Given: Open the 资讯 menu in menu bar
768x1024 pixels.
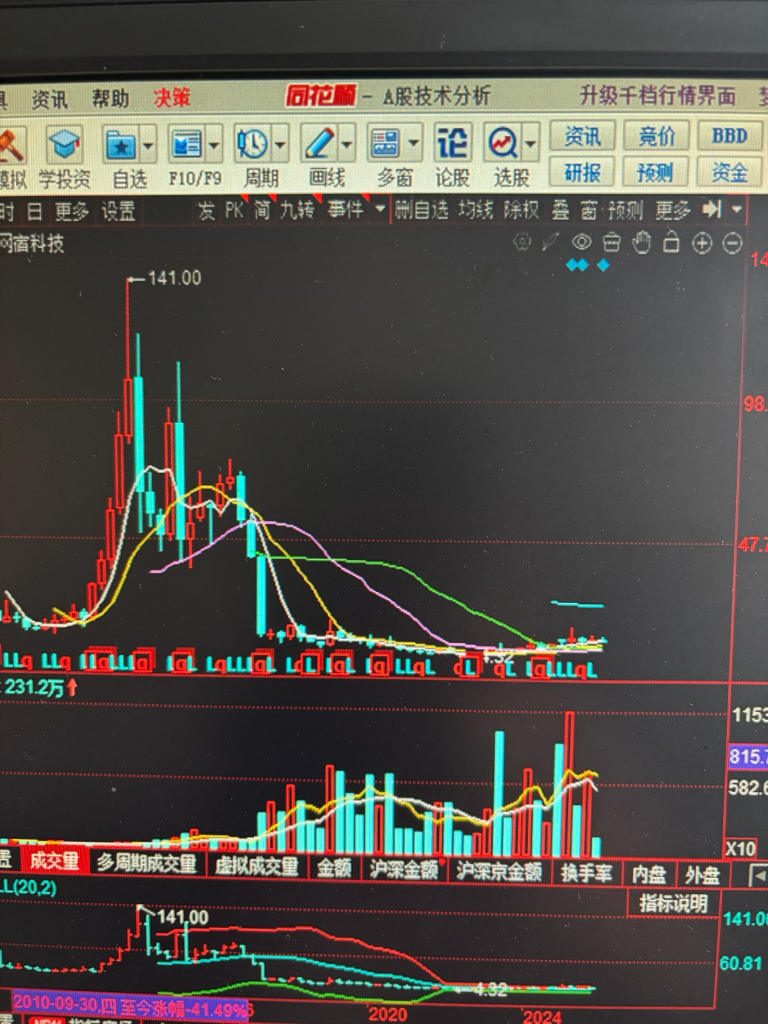Looking at the screenshot, I should tap(50, 100).
